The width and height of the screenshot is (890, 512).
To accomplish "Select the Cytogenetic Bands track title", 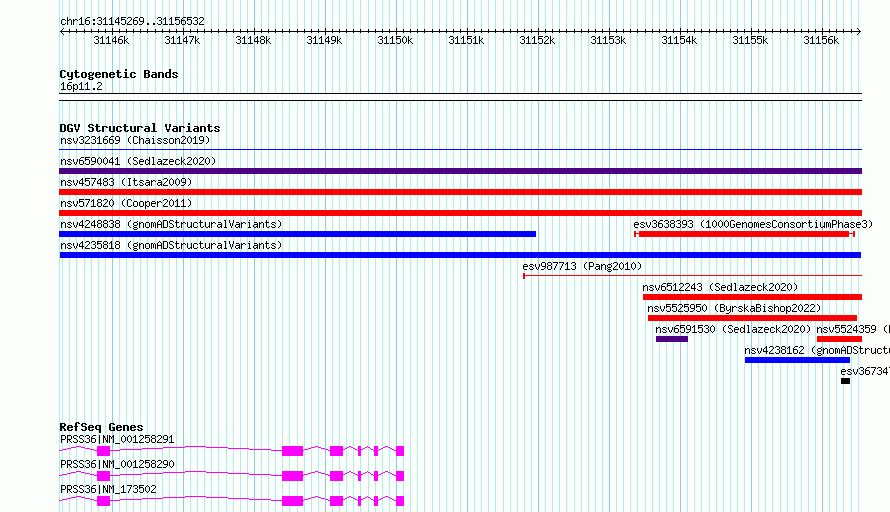I will coord(119,74).
